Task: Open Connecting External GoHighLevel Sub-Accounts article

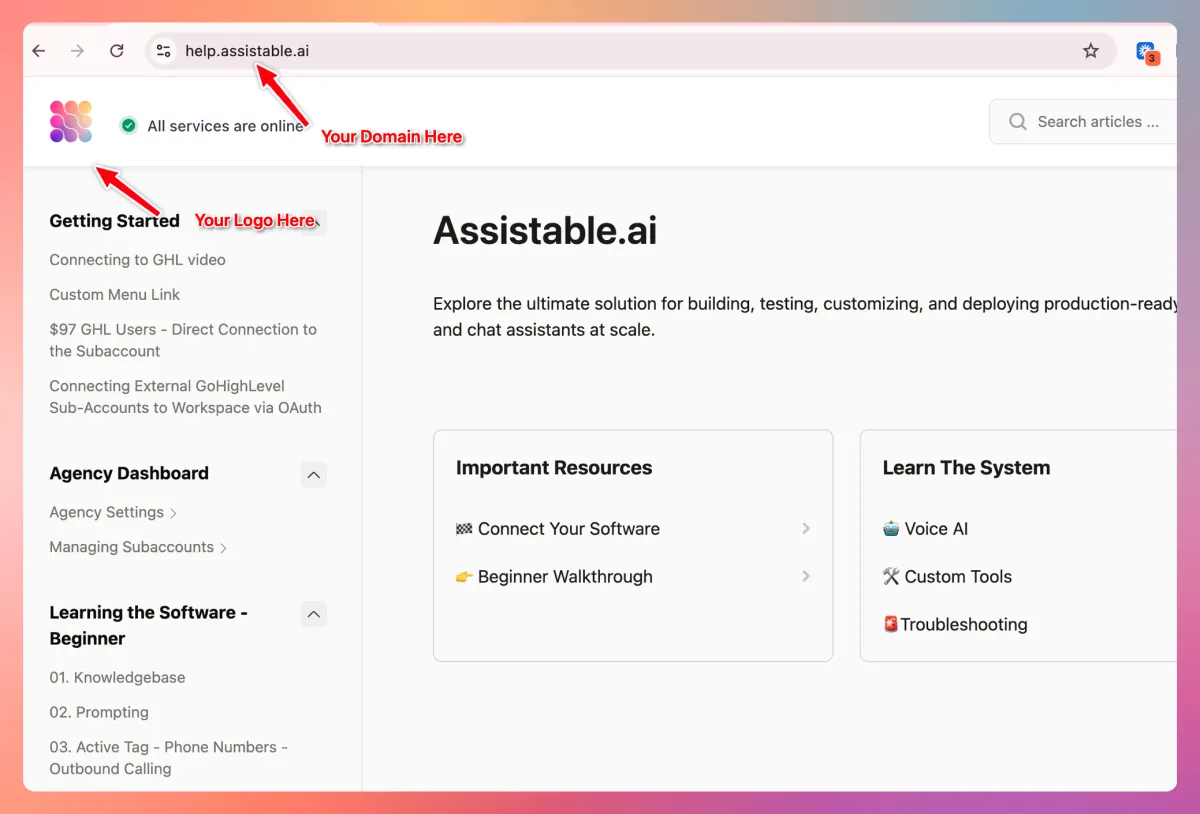Action: (x=185, y=397)
